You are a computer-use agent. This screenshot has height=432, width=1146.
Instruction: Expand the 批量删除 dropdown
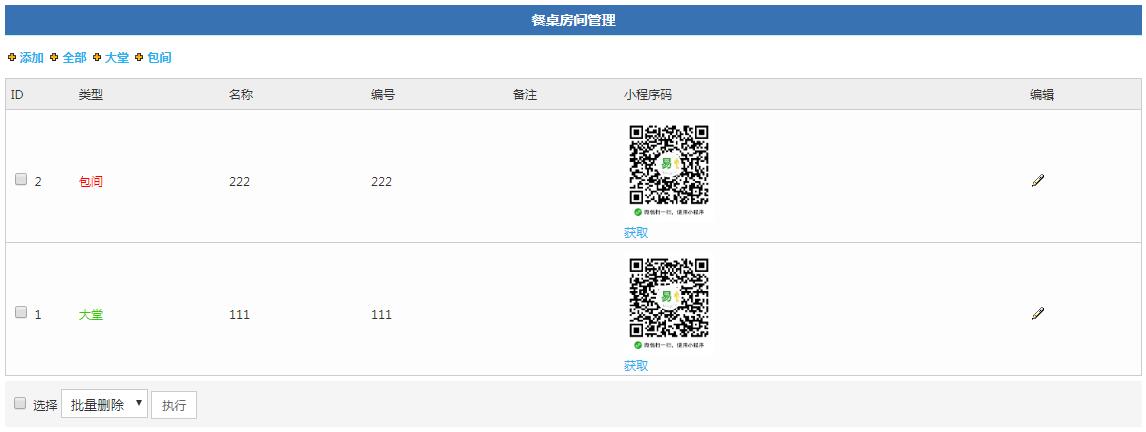pos(105,404)
